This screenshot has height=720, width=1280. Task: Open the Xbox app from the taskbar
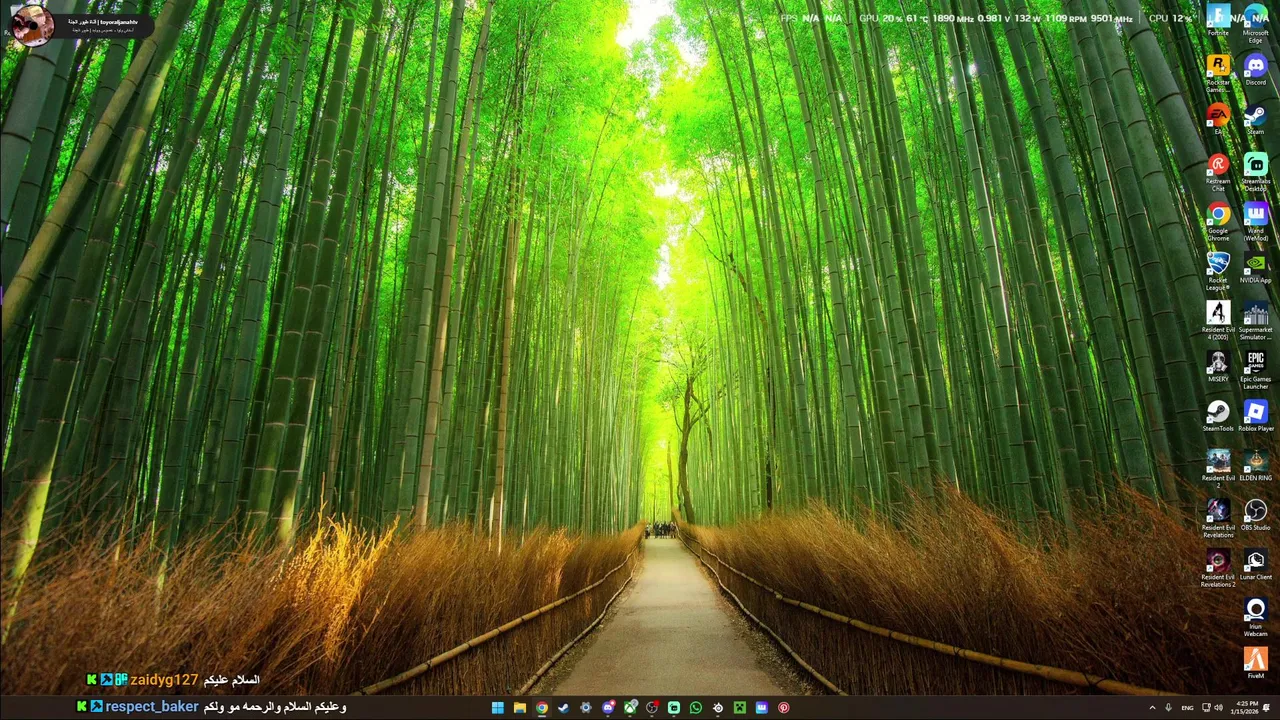(630, 708)
